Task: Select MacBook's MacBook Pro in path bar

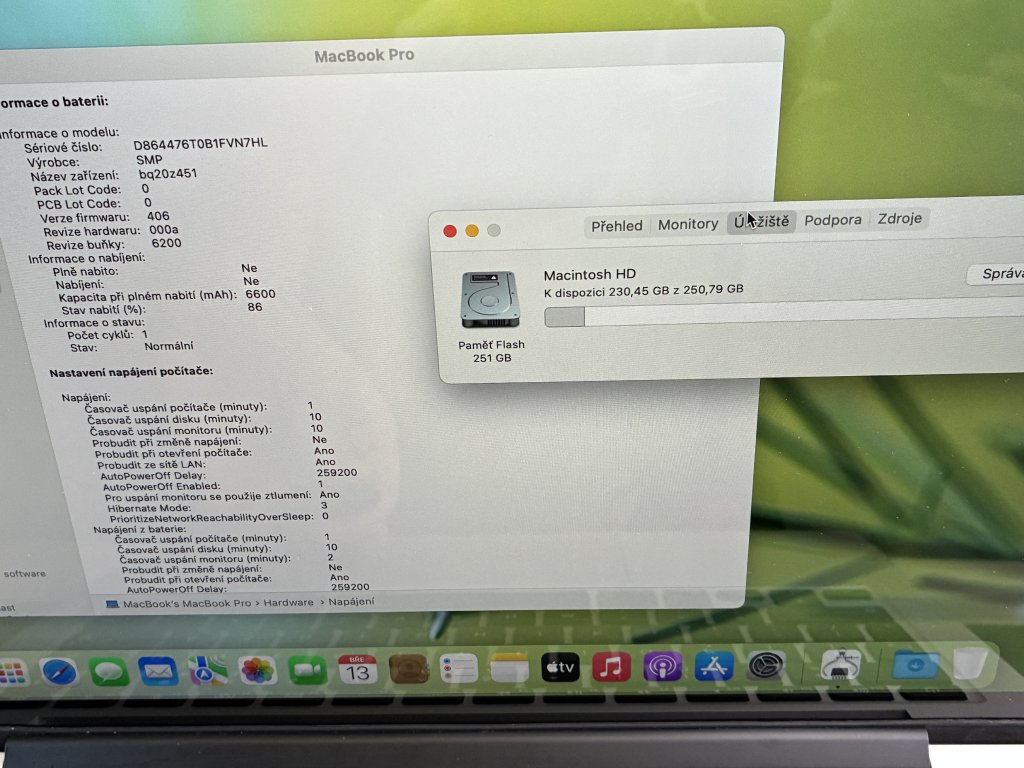Action: [180, 603]
